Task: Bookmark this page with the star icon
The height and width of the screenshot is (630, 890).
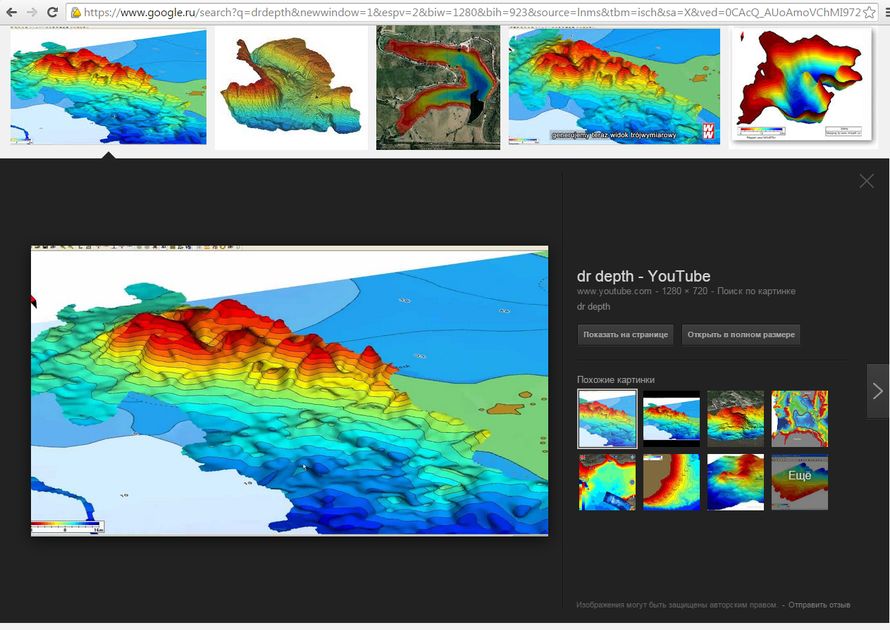Action: (x=868, y=13)
